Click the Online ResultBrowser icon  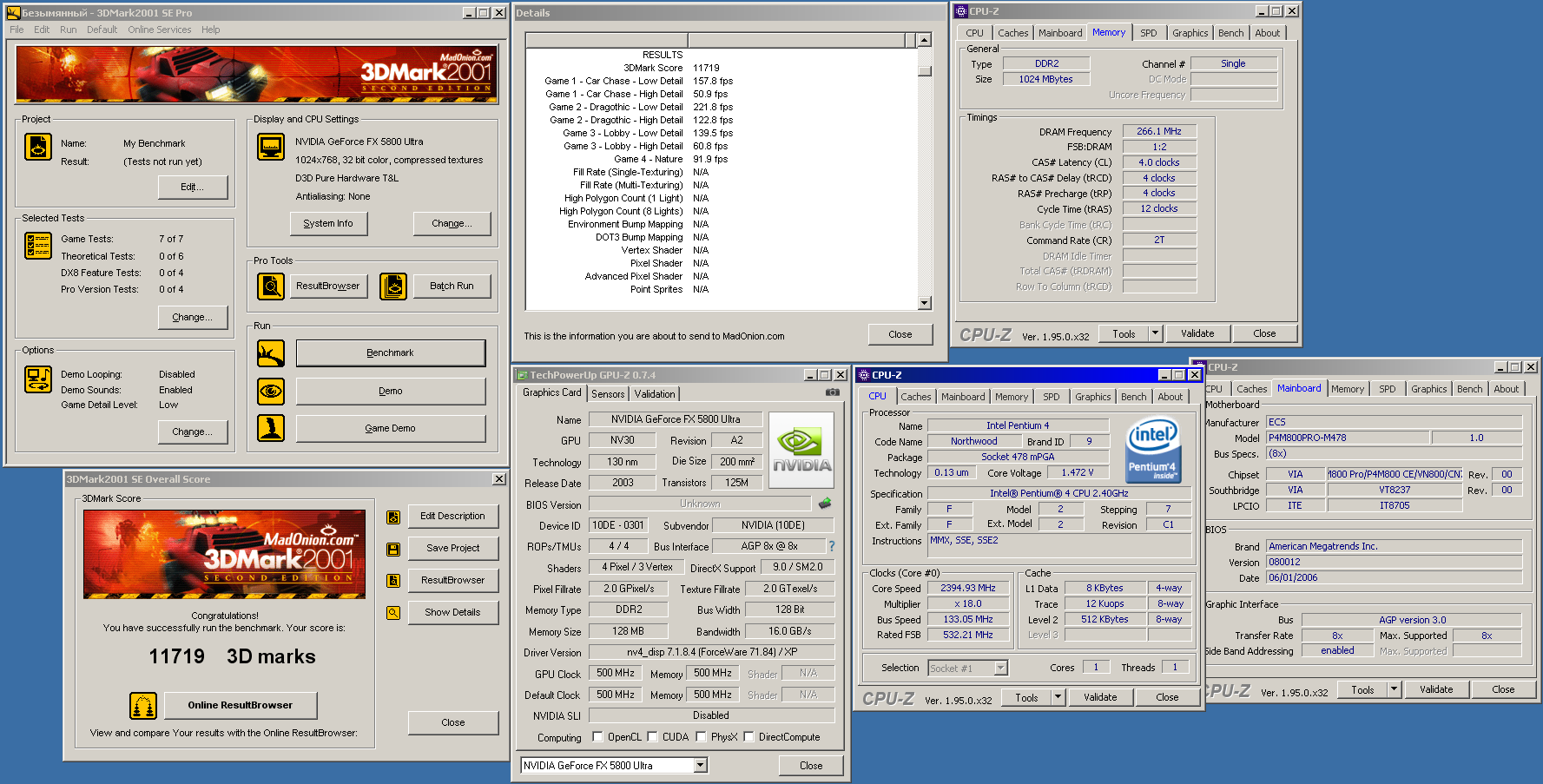pos(143,706)
